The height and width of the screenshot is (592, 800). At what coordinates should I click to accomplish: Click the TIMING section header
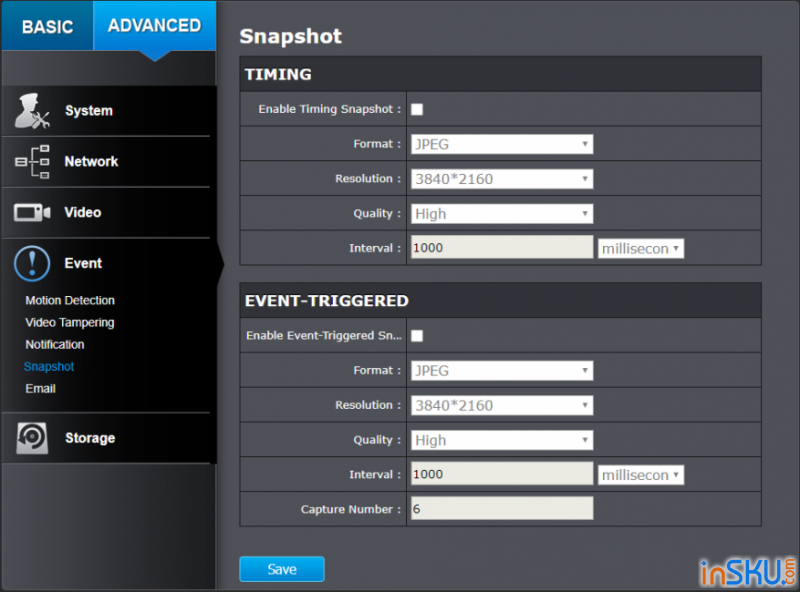click(x=501, y=74)
